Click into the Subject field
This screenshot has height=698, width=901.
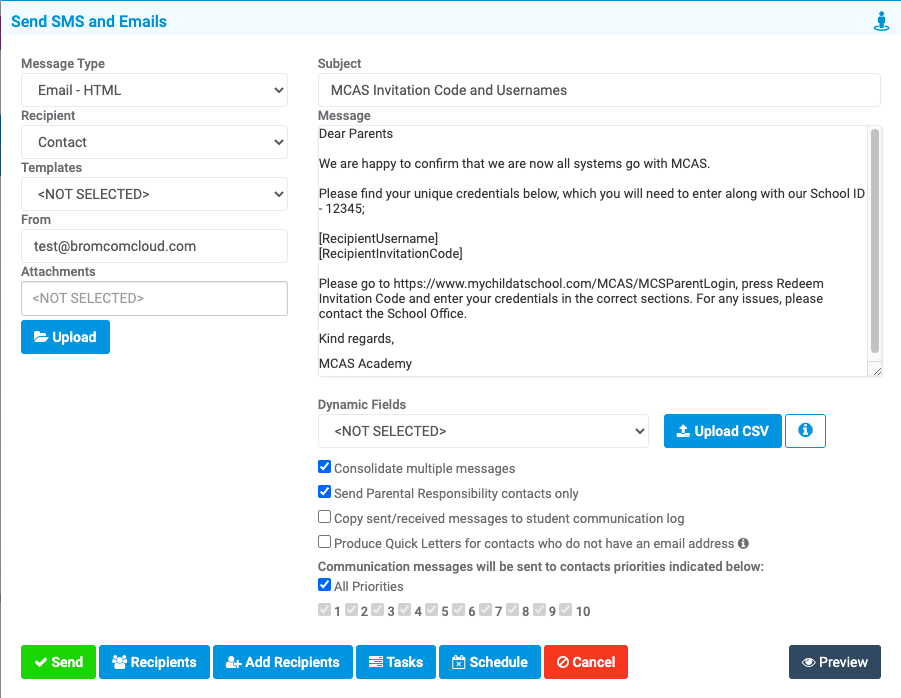[x=599, y=90]
